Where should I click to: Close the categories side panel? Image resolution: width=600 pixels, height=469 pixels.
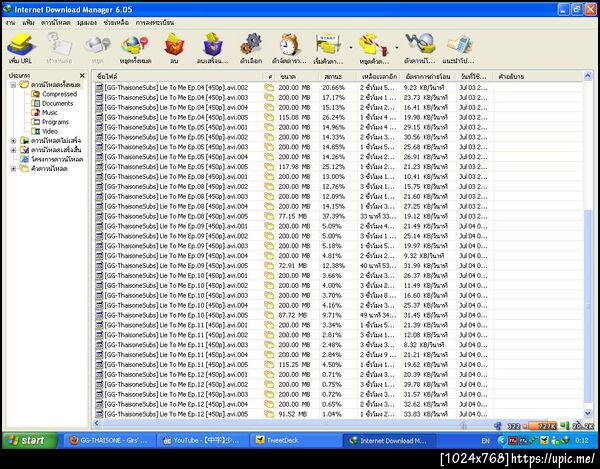tap(82, 75)
